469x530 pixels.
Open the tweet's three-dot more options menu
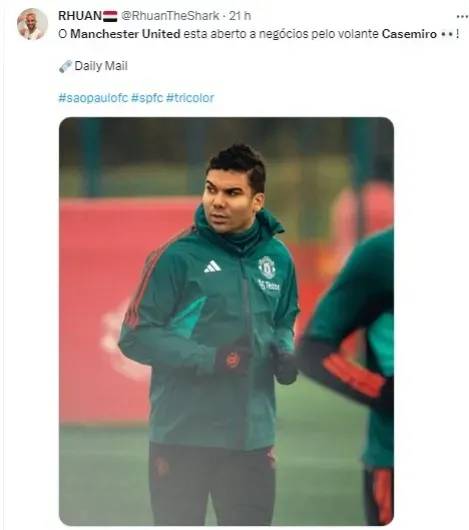click(x=462, y=17)
